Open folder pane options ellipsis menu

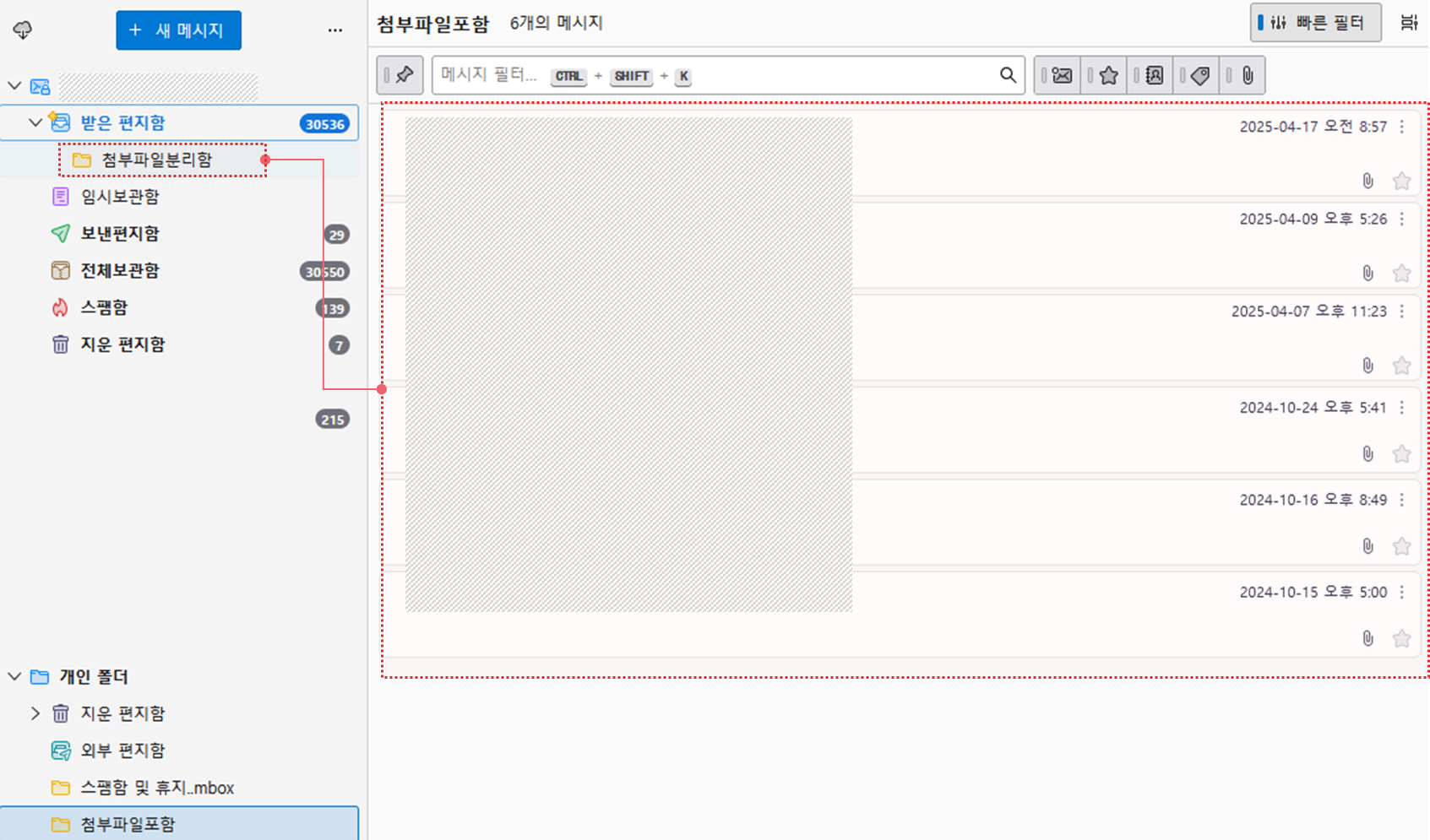tap(335, 30)
